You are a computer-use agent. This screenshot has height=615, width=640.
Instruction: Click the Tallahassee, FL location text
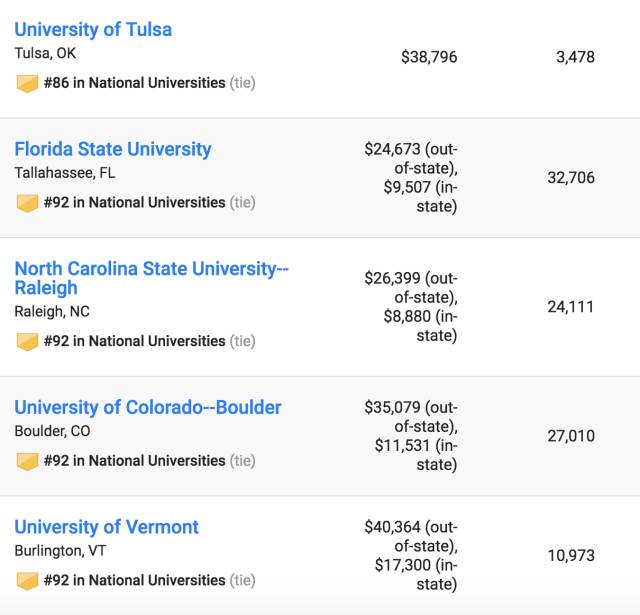[65, 172]
